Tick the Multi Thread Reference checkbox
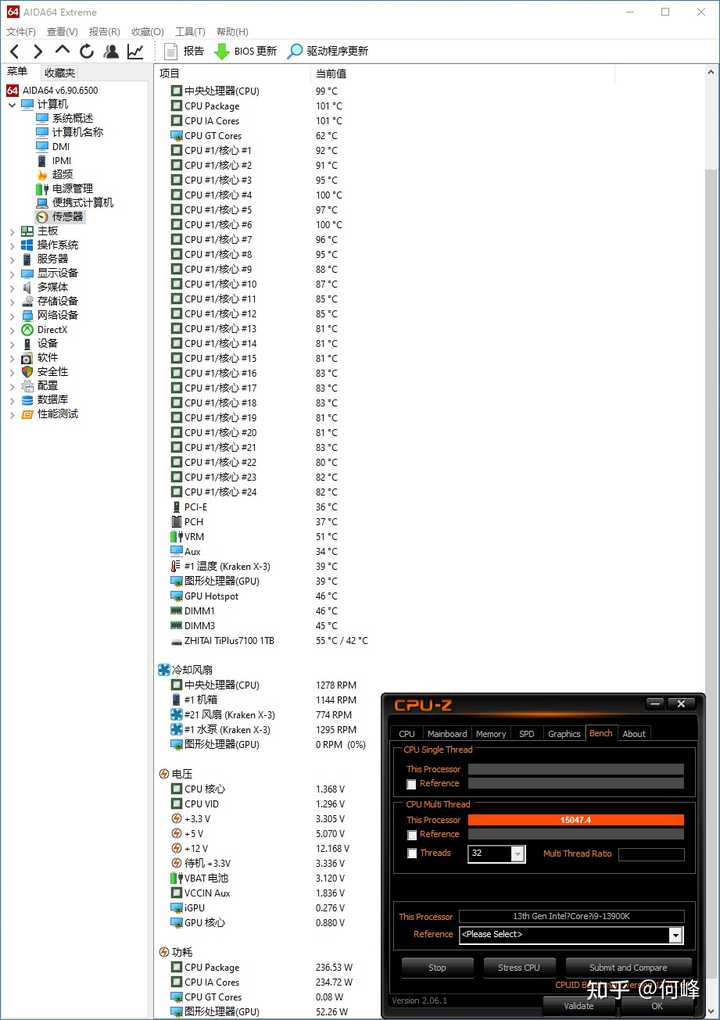This screenshot has height=1020, width=720. click(411, 835)
